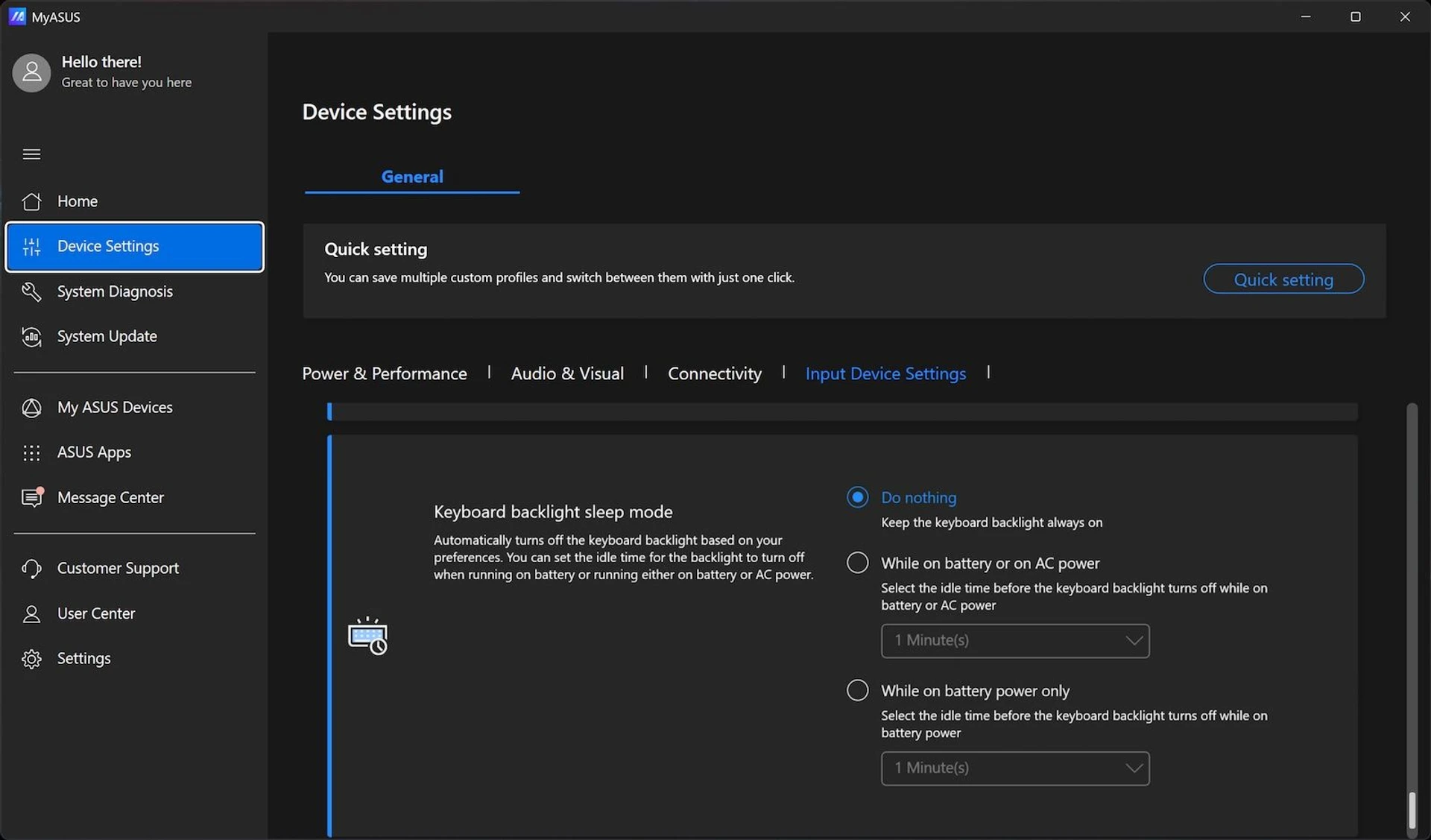Viewport: 1431px width, 840px height.
Task: Click the Keyboard backlight sleep mode heading
Action: pos(553,512)
